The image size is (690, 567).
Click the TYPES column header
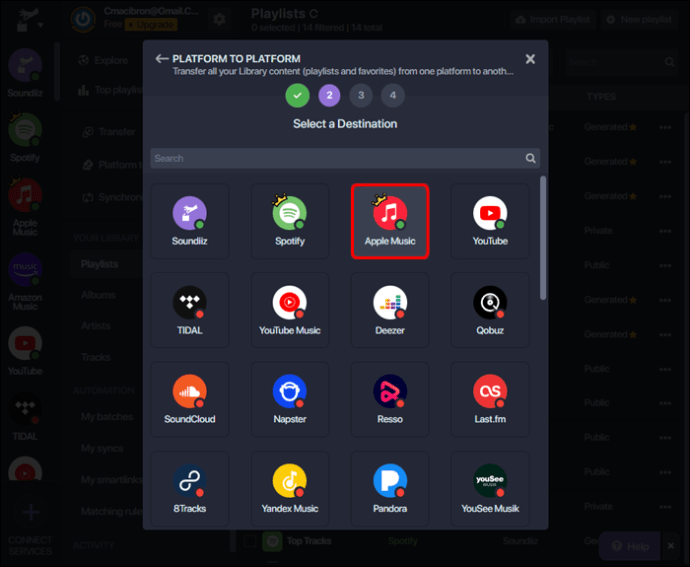point(601,96)
